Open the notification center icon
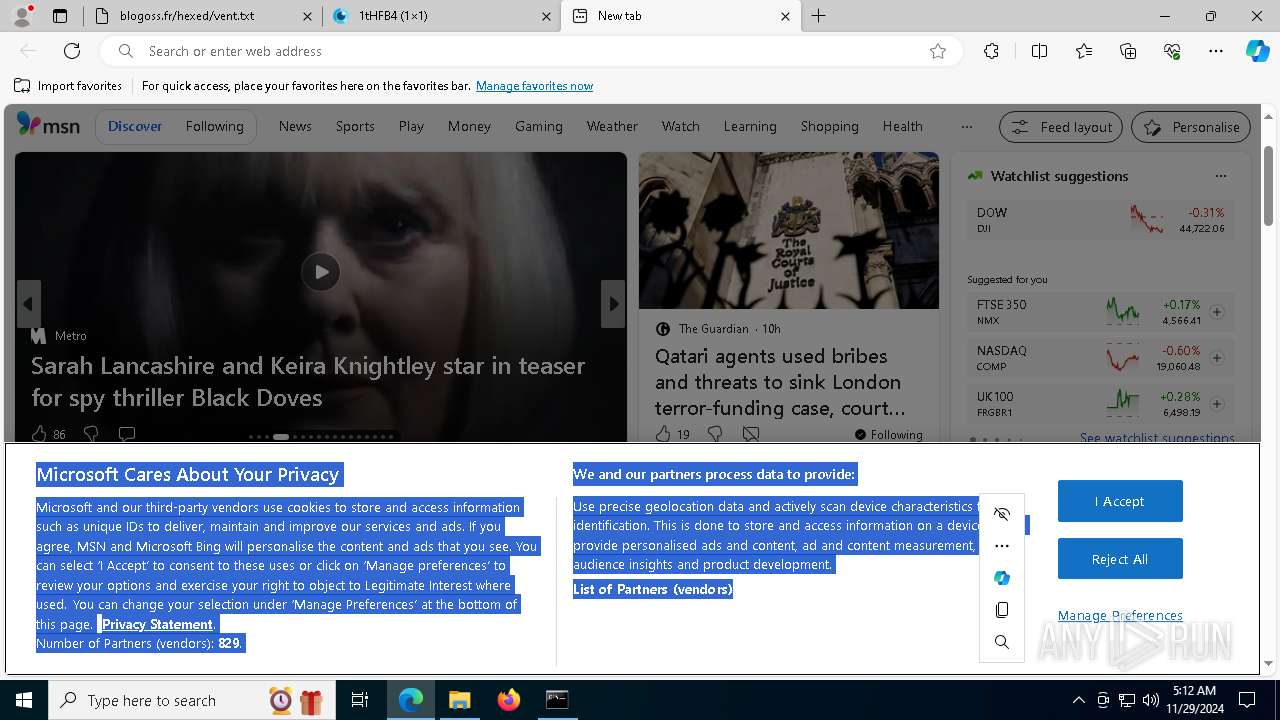1280x720 pixels. point(1247,700)
